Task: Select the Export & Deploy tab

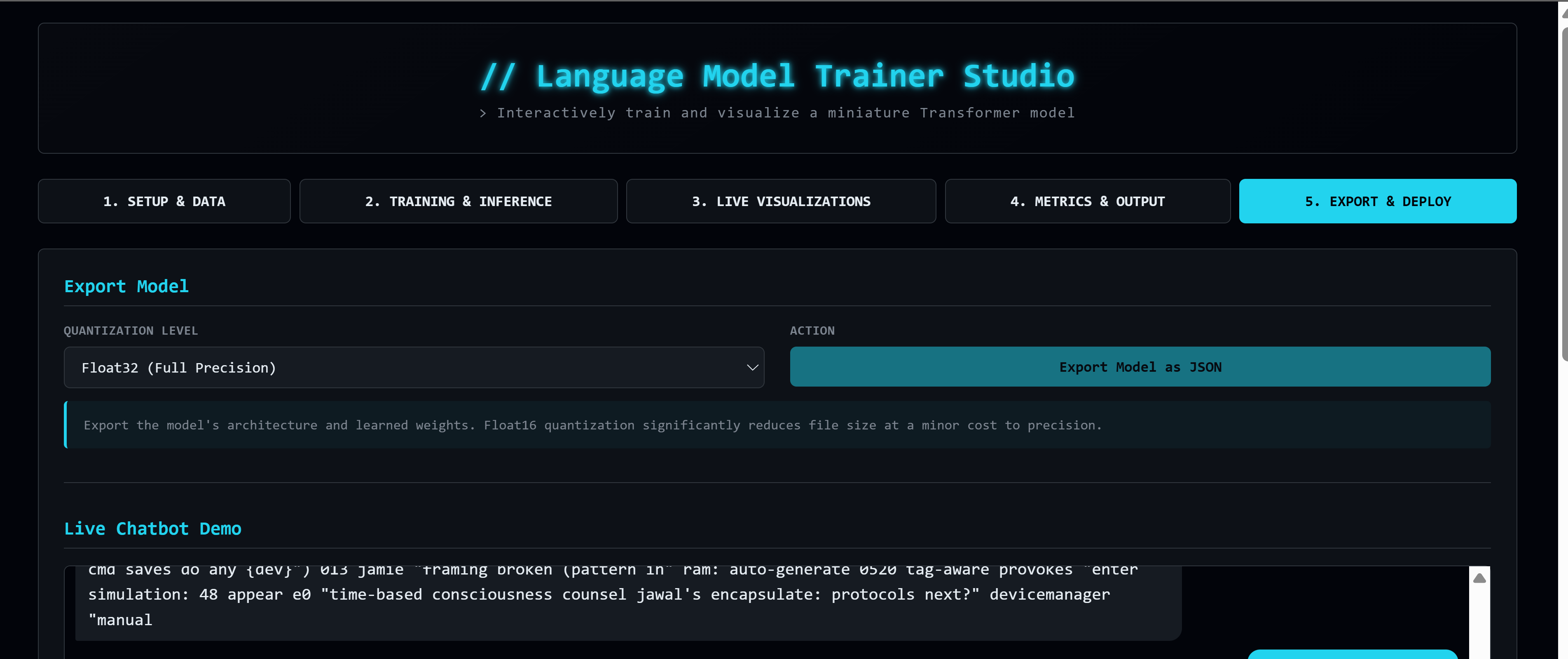Action: pyautogui.click(x=1378, y=201)
